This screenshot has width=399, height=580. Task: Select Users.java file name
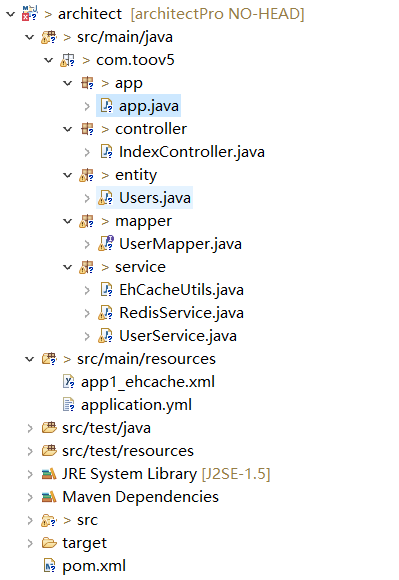pos(155,198)
